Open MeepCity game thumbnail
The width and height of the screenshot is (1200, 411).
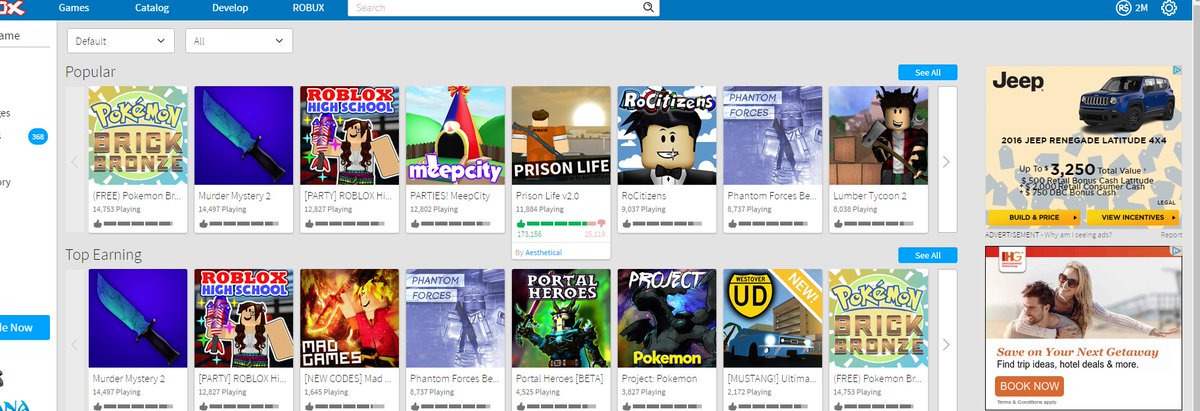pos(456,136)
